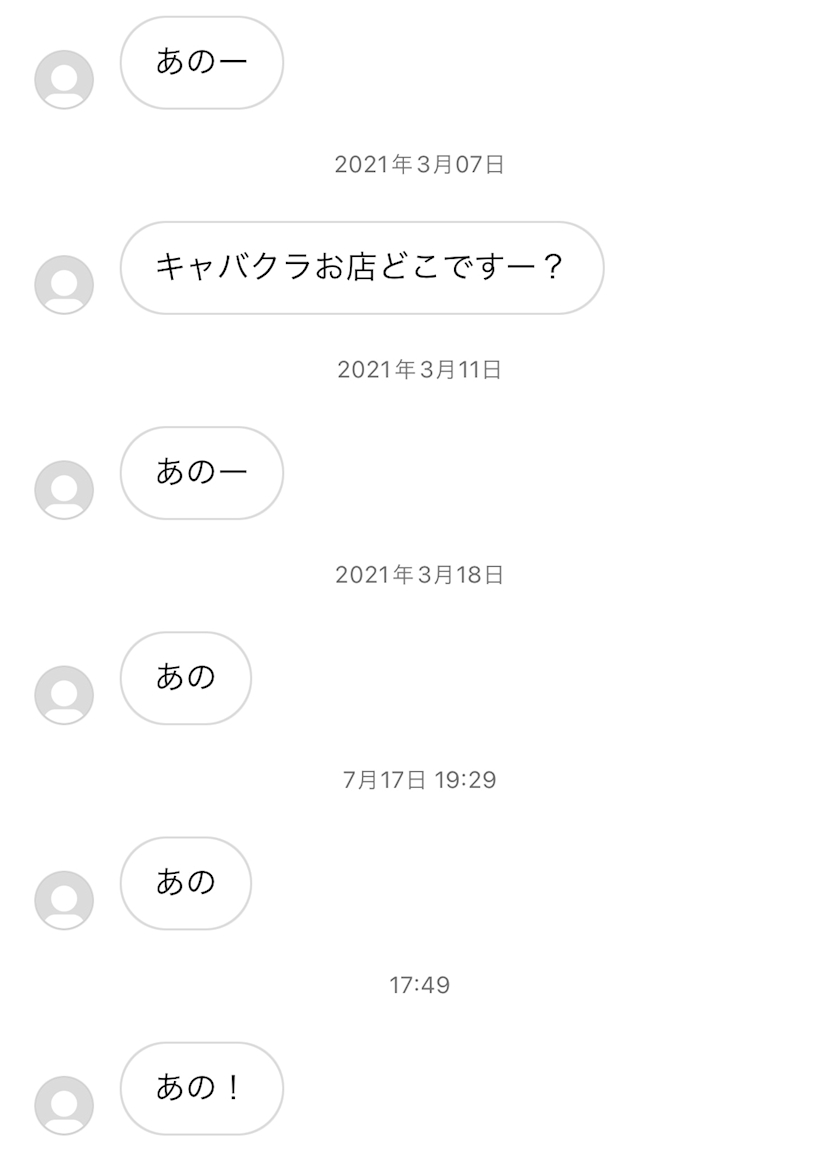Screen dimensions: 840x1162
Task: Select あの bubble below 7月17日 19:29
Action: (186, 882)
